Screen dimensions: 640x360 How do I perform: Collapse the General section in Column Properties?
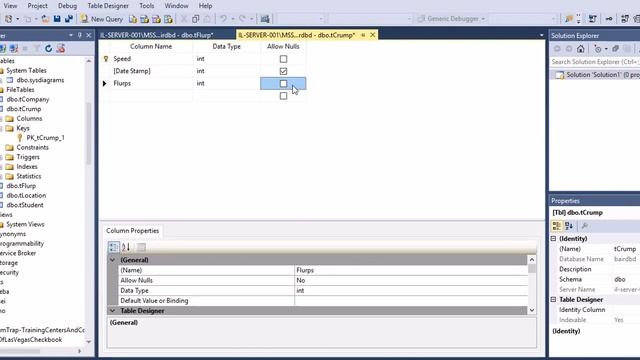[112, 260]
